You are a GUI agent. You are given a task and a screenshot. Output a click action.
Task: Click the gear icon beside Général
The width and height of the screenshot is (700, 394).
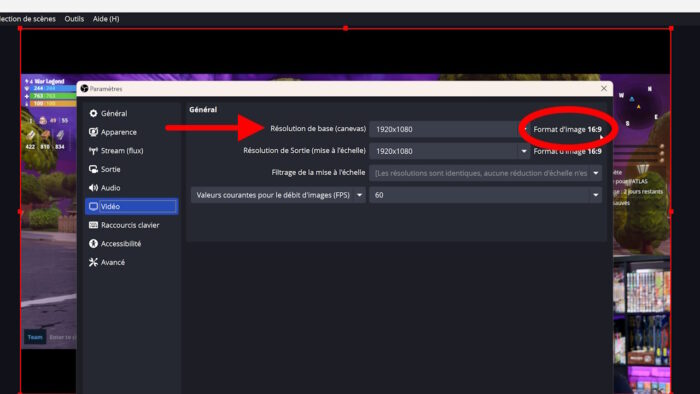pyautogui.click(x=93, y=113)
